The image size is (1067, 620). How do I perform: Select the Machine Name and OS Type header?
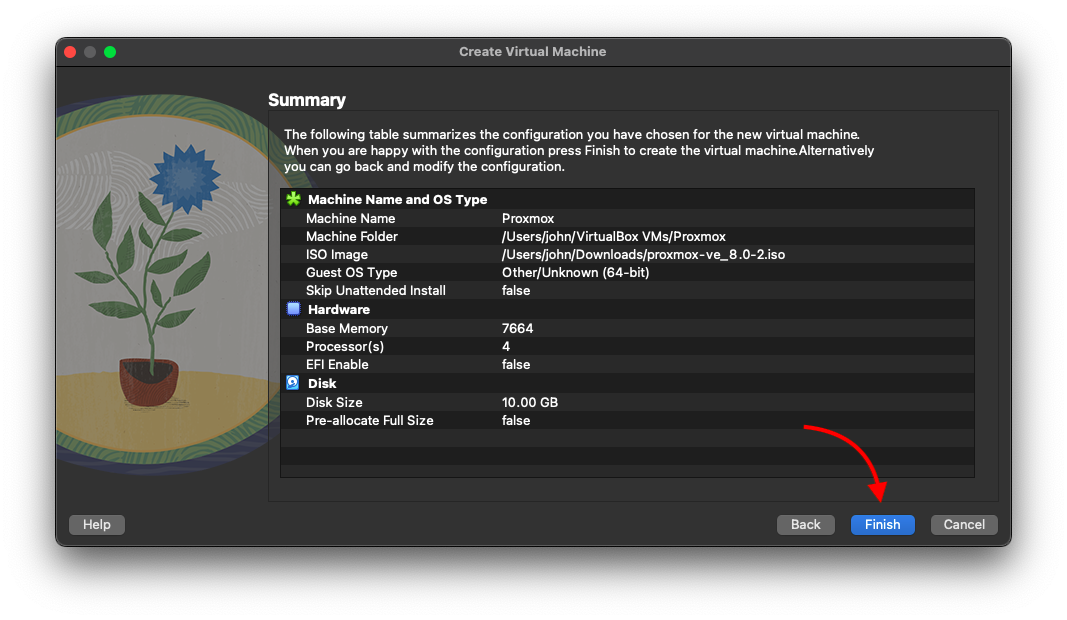click(397, 199)
